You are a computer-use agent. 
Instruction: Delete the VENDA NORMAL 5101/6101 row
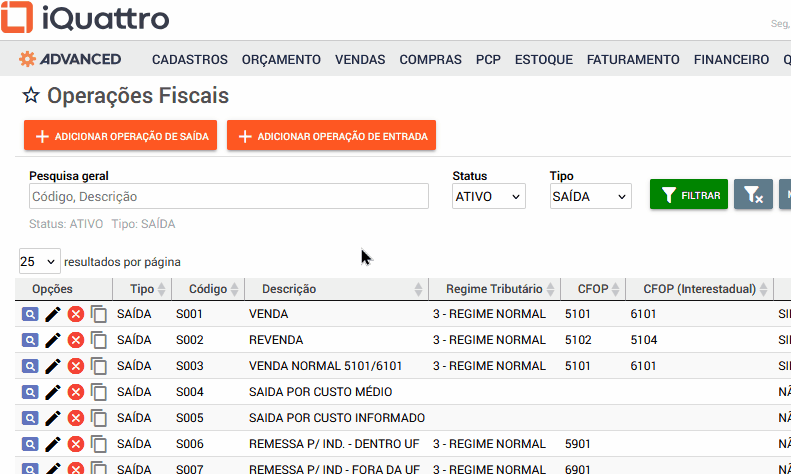coord(76,366)
